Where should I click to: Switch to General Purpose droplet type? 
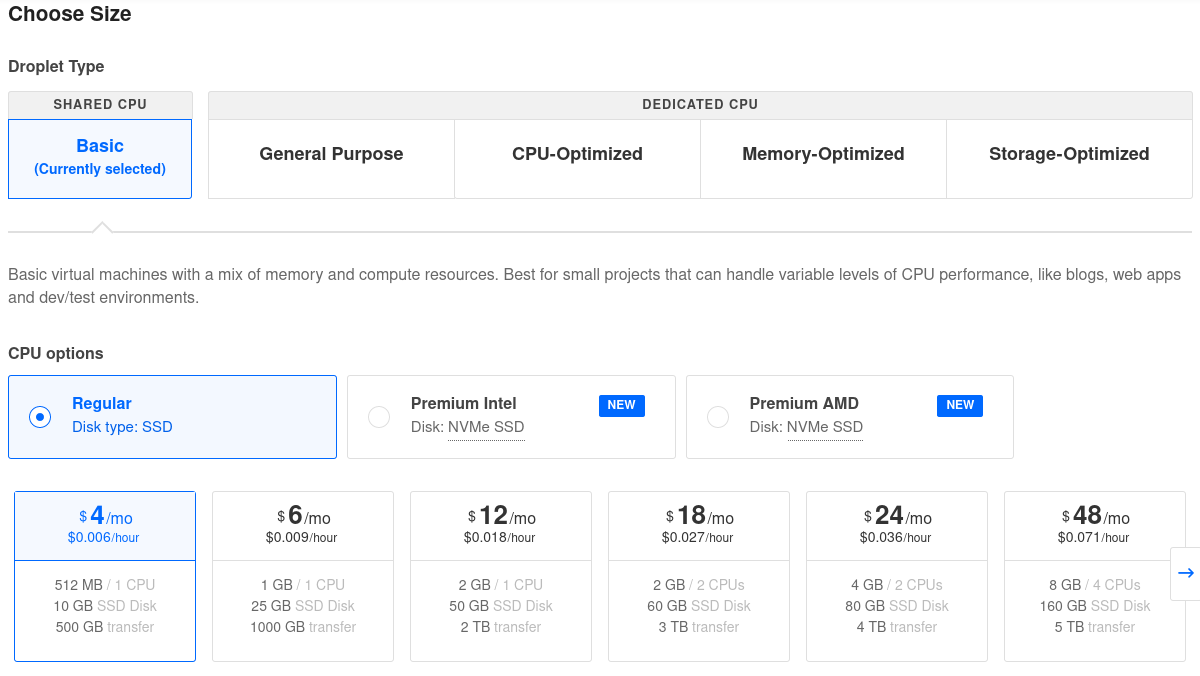point(331,155)
